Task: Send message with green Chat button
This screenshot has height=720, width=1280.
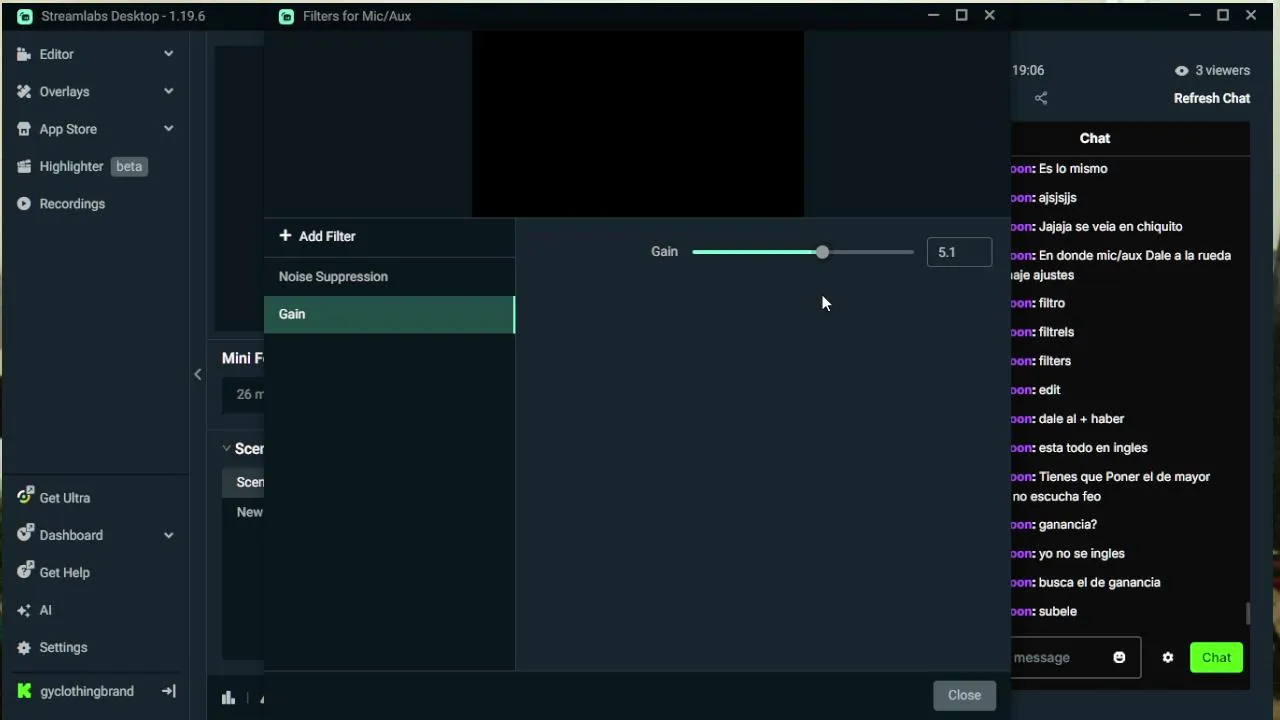Action: [x=1216, y=657]
